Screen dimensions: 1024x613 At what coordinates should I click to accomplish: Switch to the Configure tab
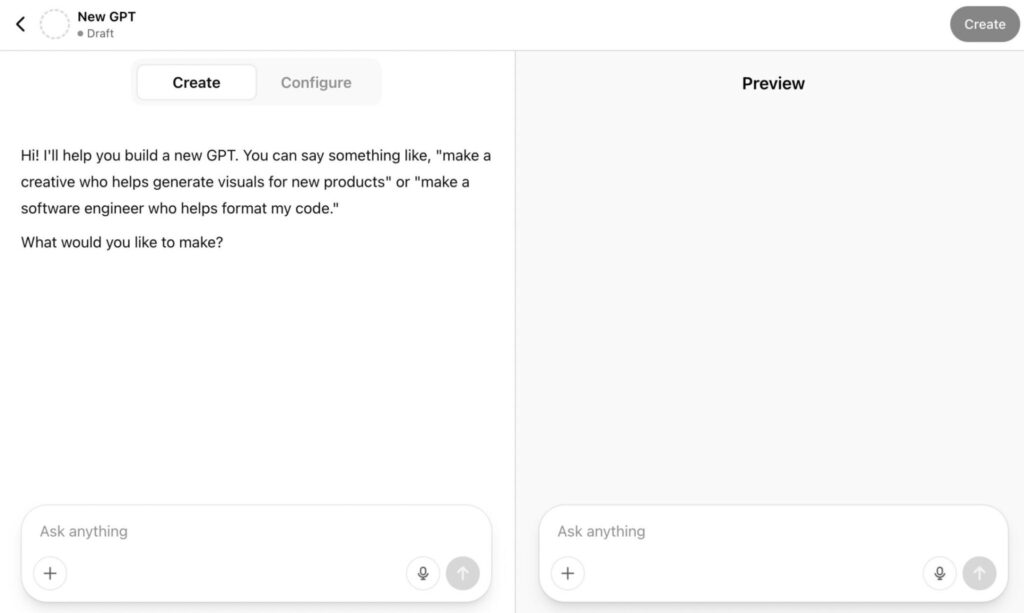316,83
